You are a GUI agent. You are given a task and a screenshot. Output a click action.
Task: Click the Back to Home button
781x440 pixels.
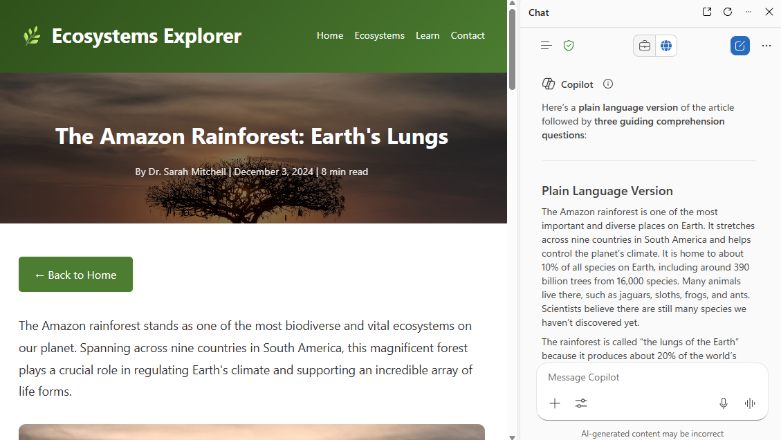pos(76,275)
